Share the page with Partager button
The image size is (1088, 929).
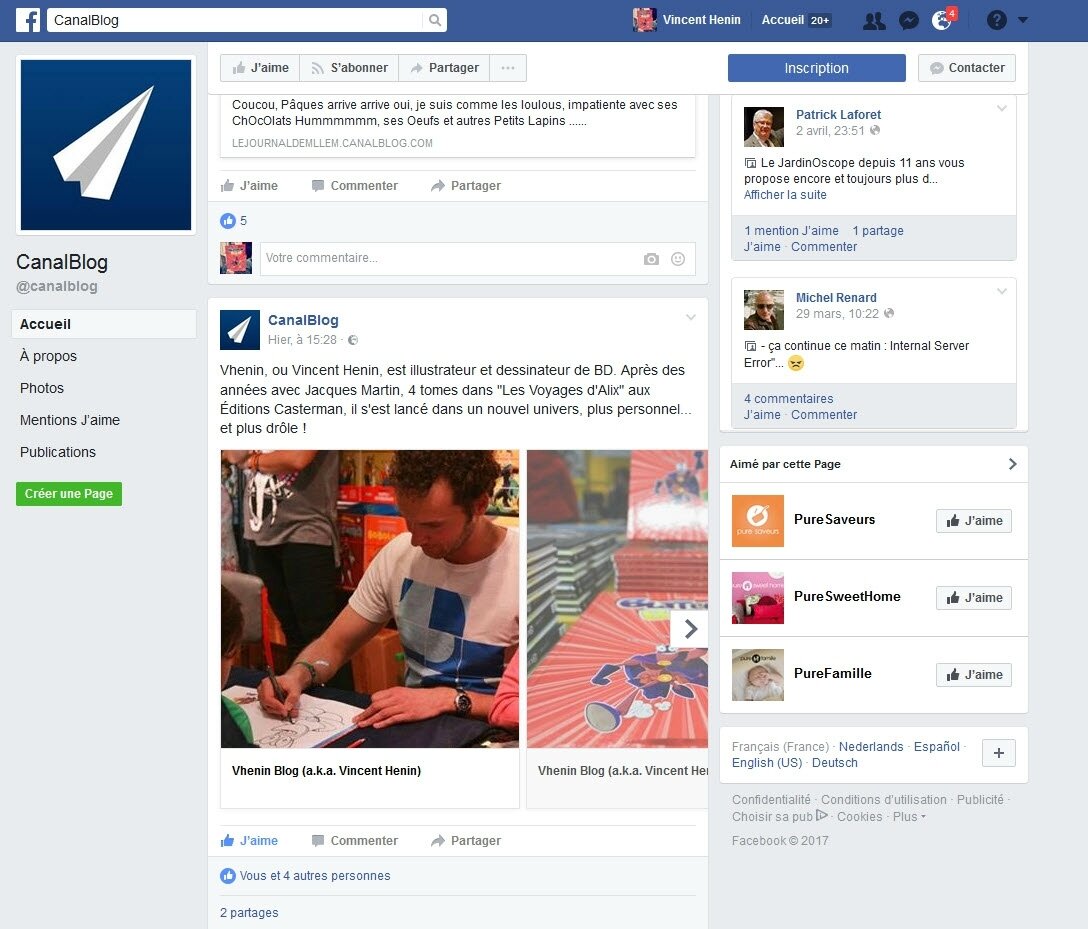click(444, 68)
